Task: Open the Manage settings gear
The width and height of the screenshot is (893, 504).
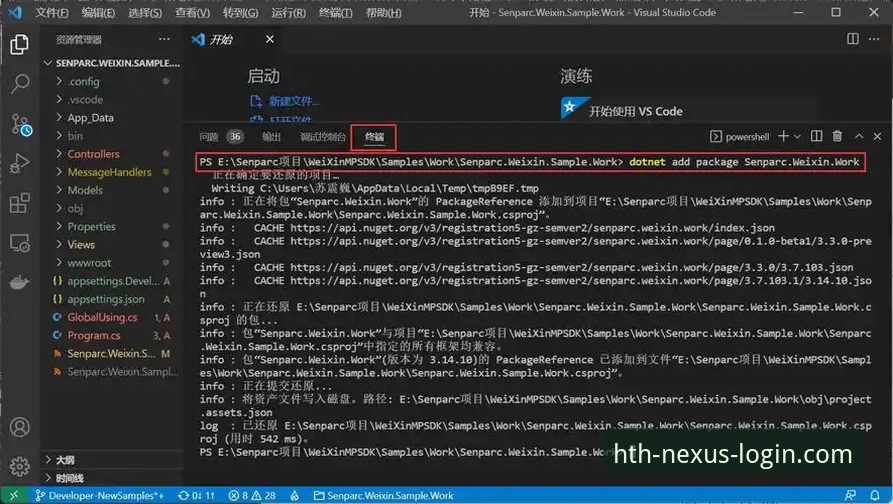Action: (x=19, y=466)
